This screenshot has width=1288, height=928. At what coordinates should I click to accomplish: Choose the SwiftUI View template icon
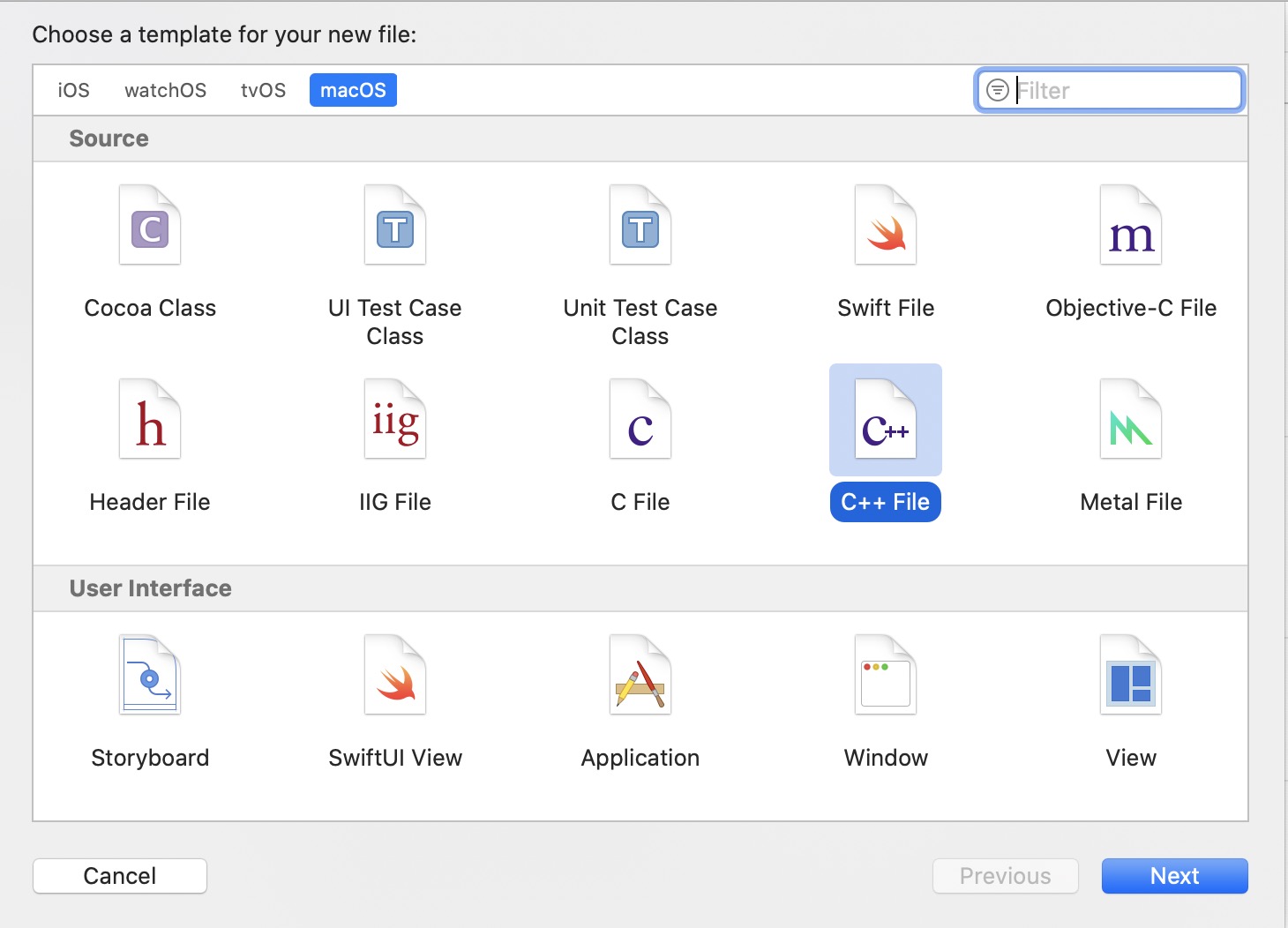tap(395, 675)
